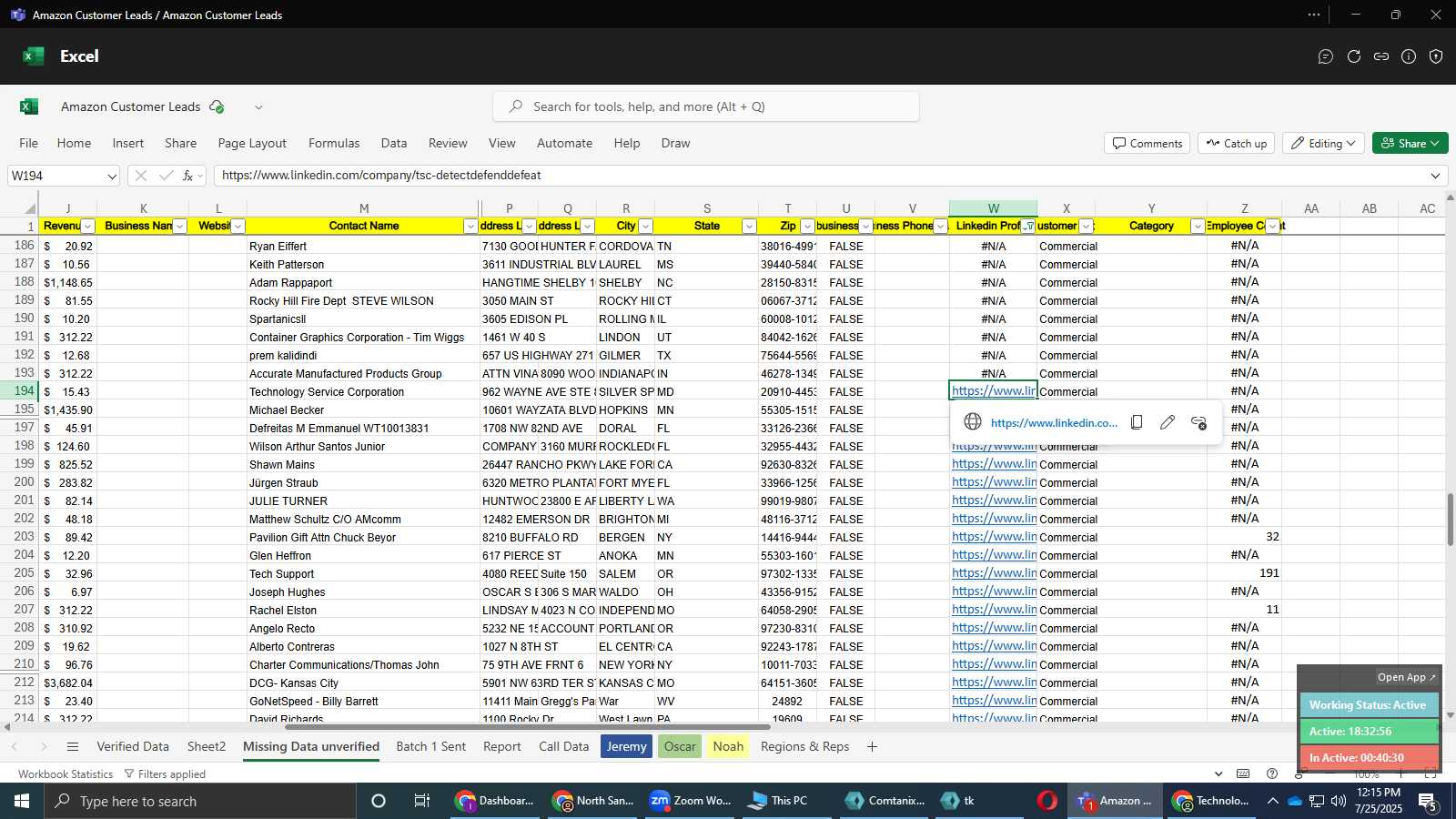The width and height of the screenshot is (1456, 819).
Task: Select the employee count cell 191
Action: point(1245,573)
